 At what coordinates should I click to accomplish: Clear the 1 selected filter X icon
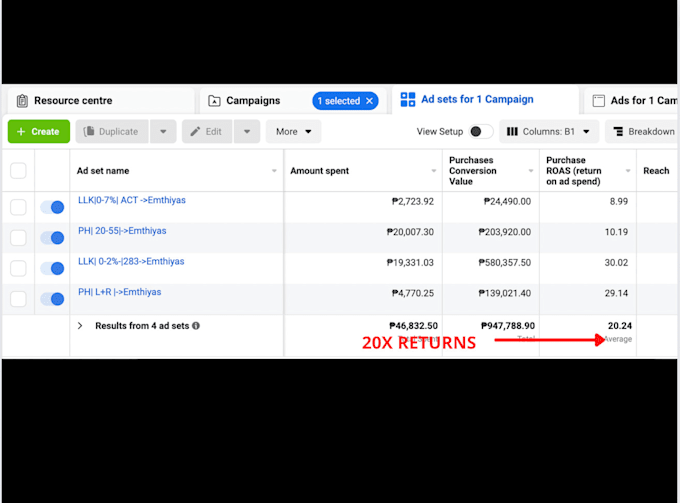(x=369, y=101)
